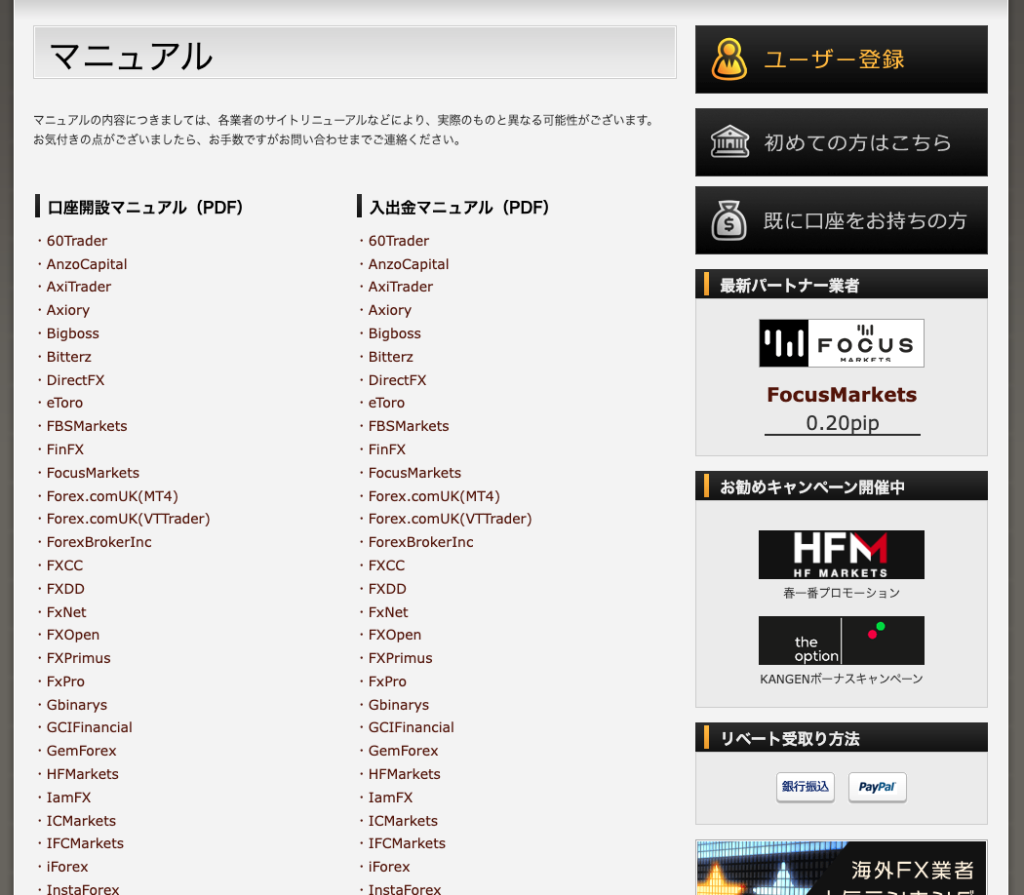Open the KANGENボーナスキャンペーン link
The image size is (1024, 895).
coord(841,679)
